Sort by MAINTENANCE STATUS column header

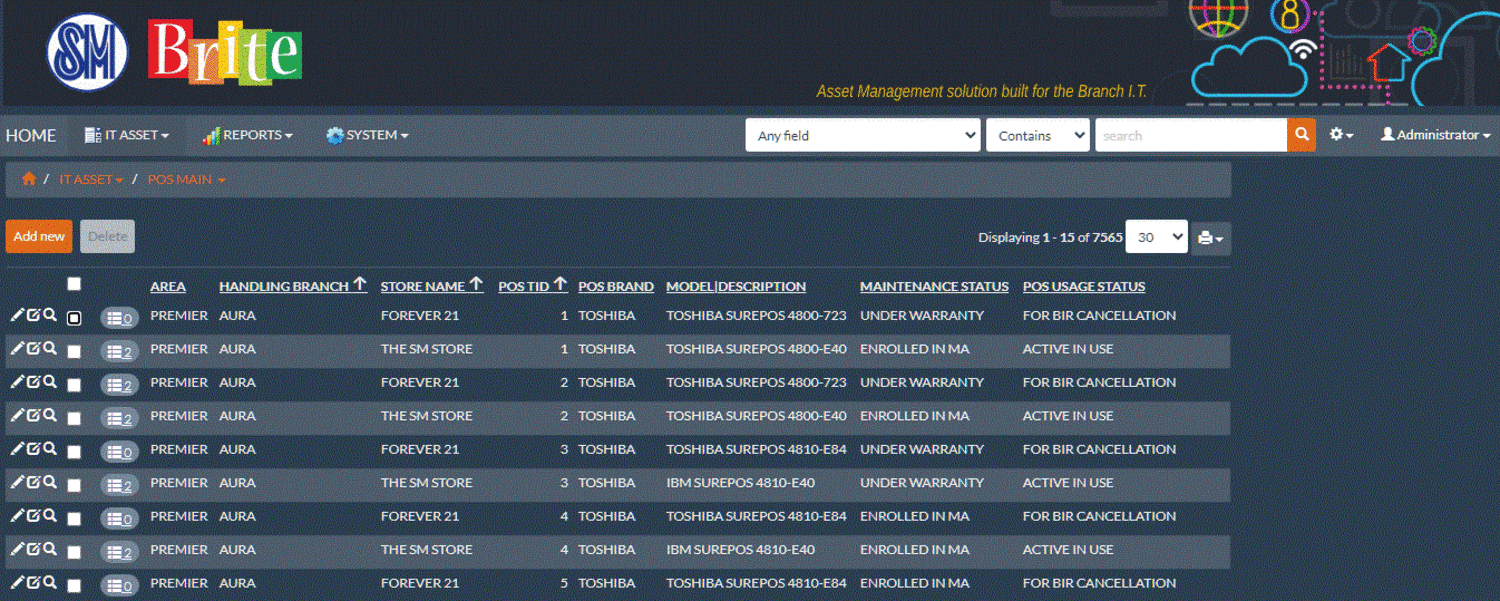point(934,287)
